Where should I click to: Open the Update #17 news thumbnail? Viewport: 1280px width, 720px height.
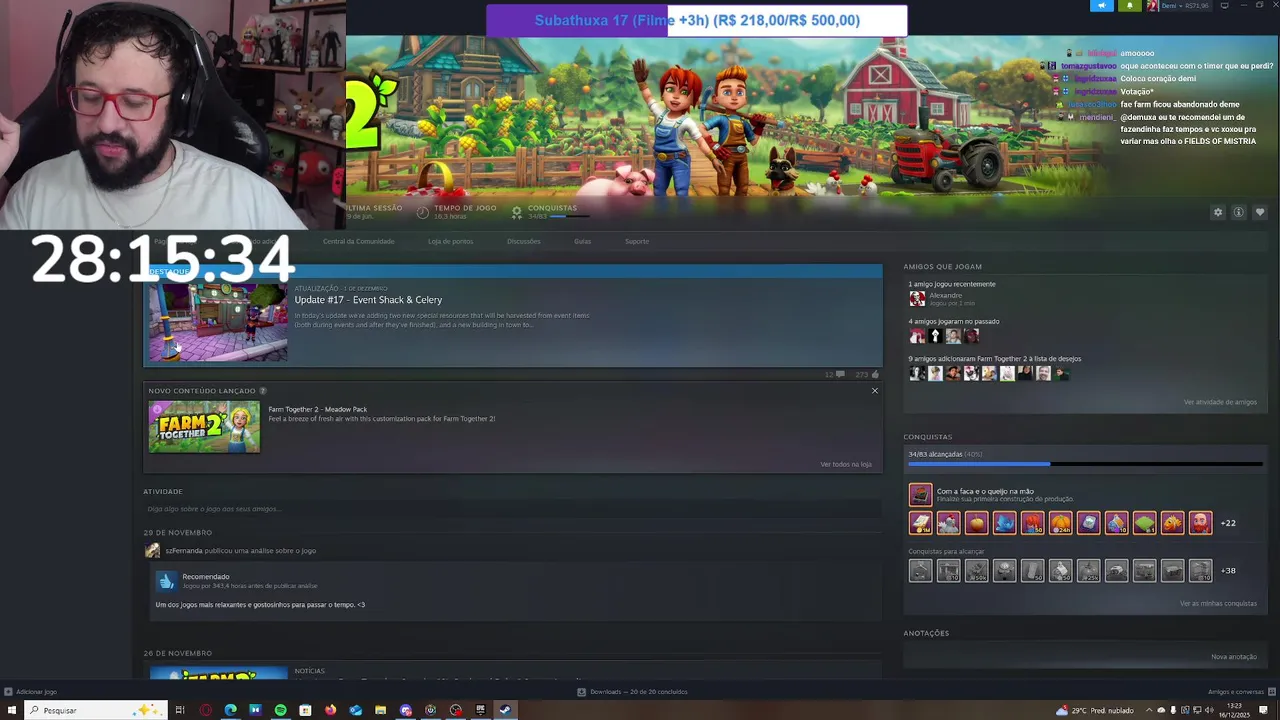218,322
